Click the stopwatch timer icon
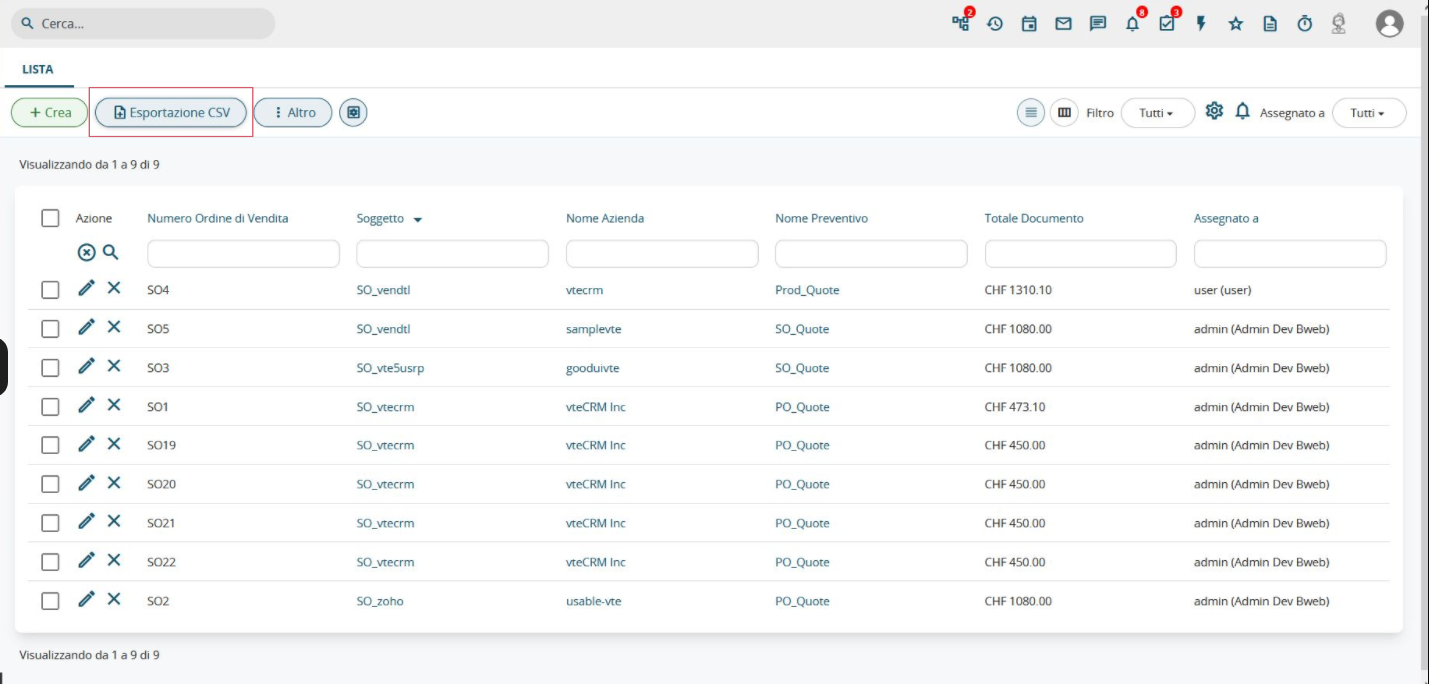The width and height of the screenshot is (1429, 684). (1304, 24)
